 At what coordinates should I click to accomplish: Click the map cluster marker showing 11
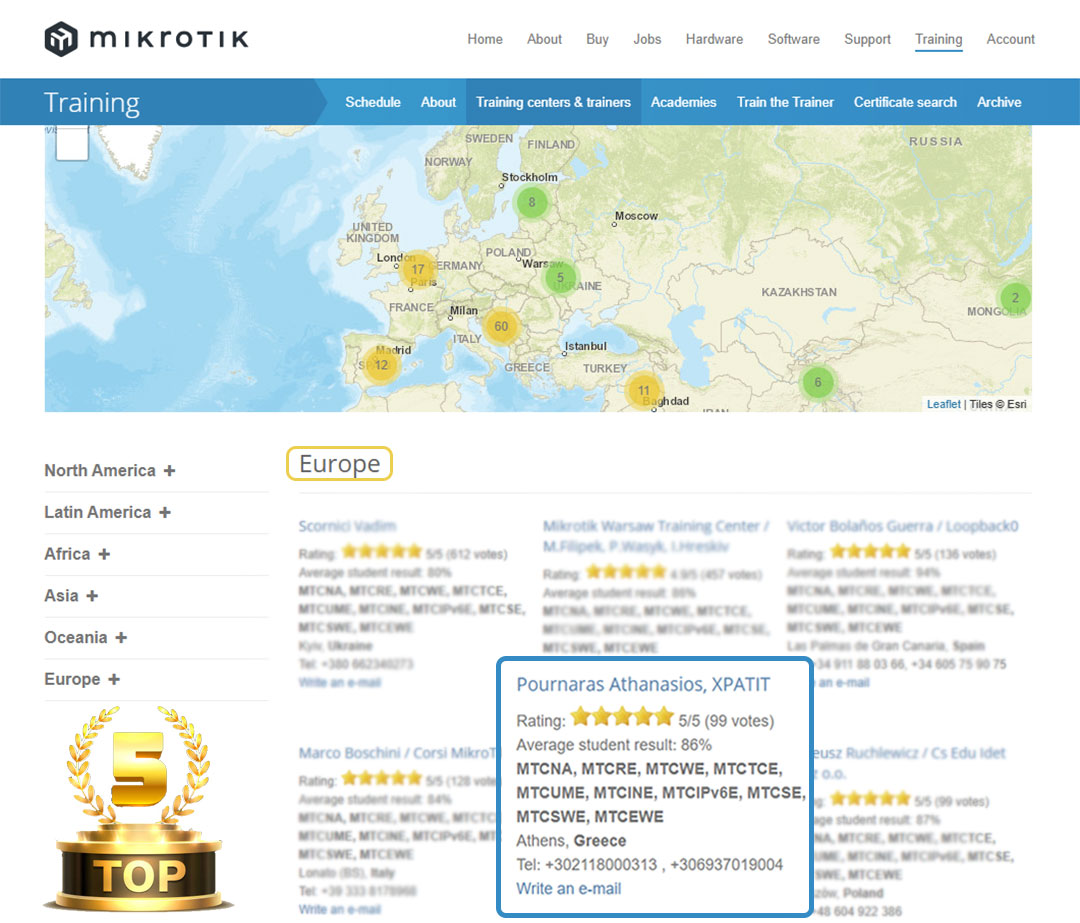[x=643, y=391]
